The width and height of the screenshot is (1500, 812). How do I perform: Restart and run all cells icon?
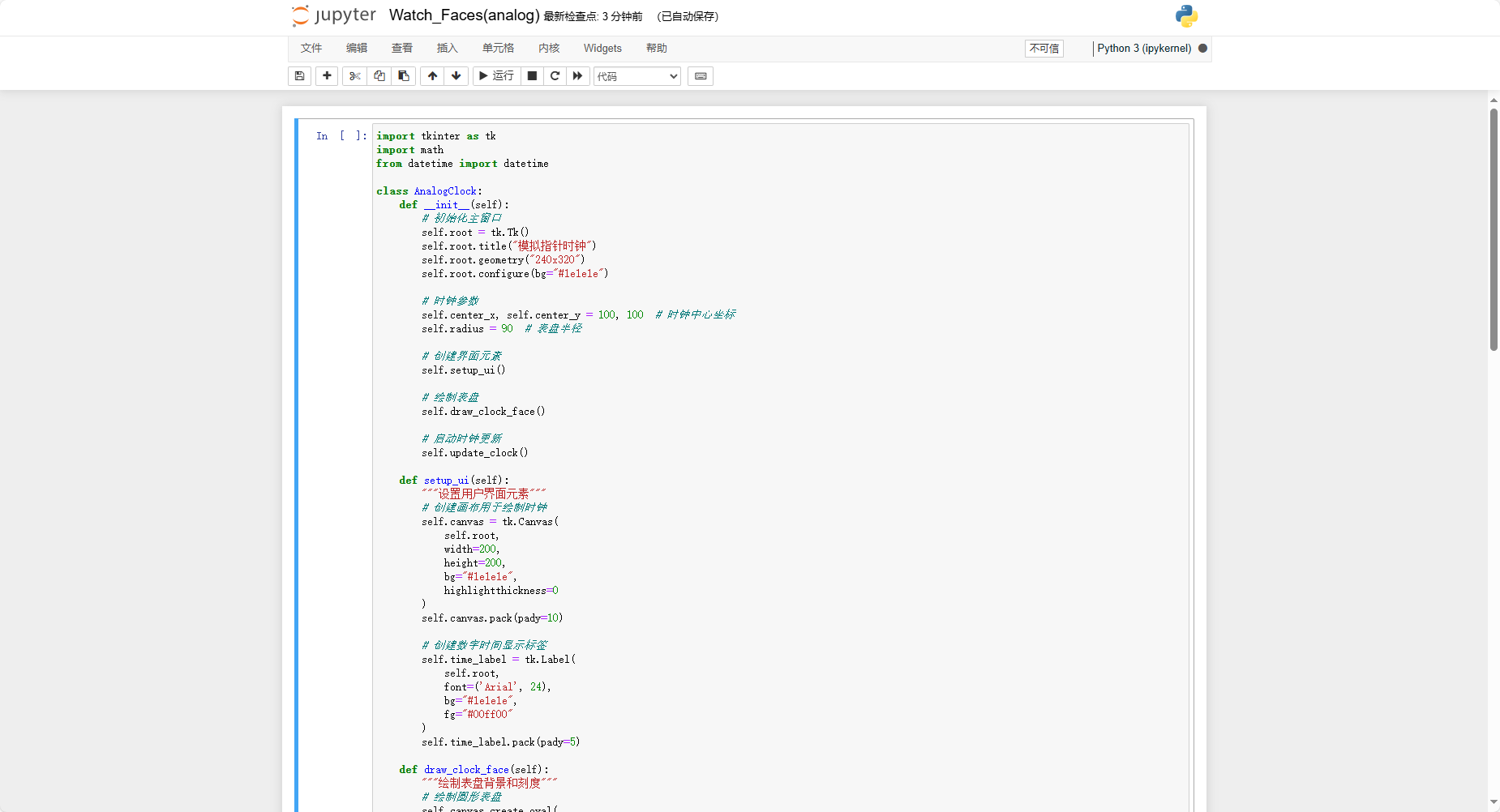click(577, 76)
